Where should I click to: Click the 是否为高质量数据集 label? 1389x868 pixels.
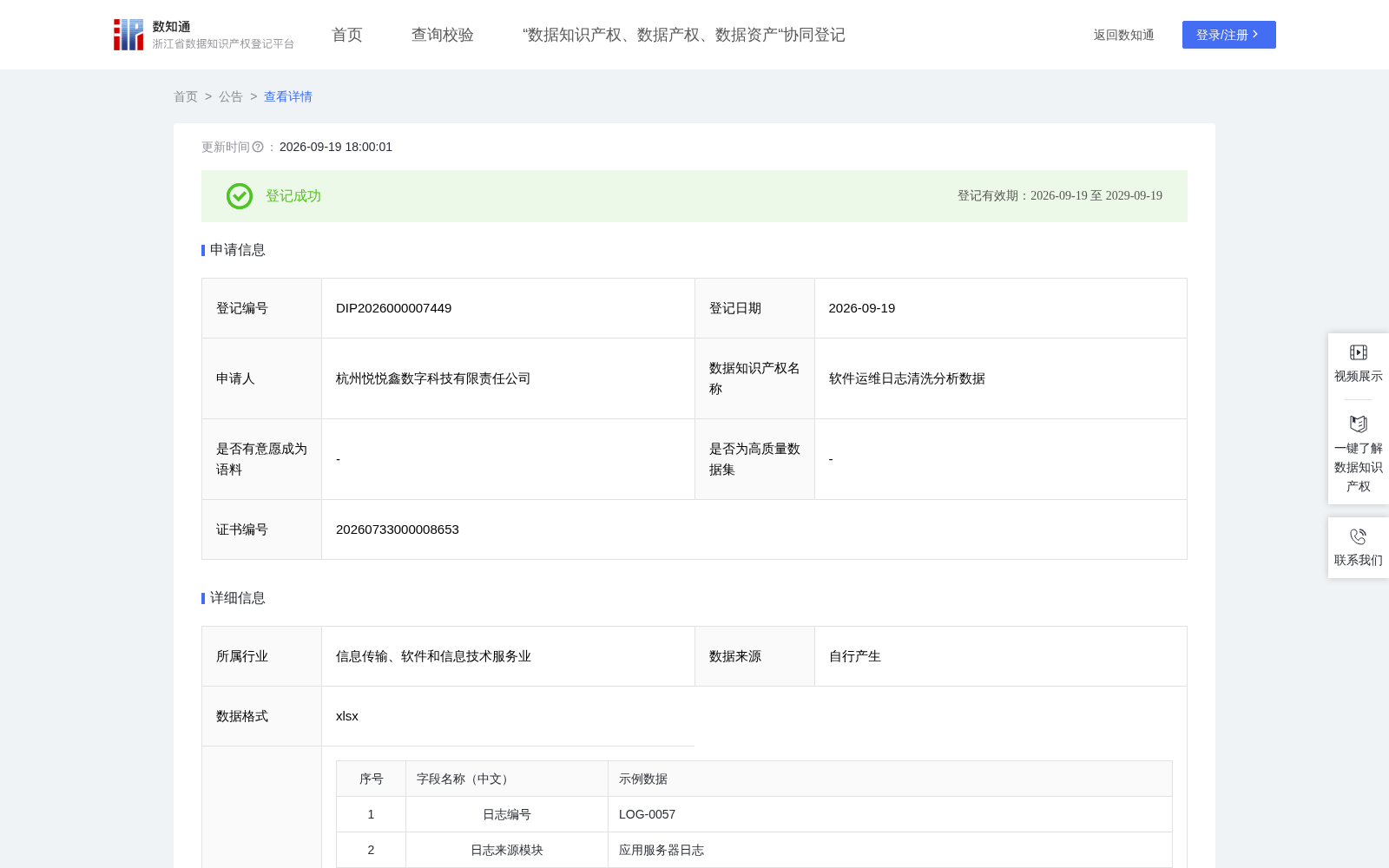click(x=754, y=459)
